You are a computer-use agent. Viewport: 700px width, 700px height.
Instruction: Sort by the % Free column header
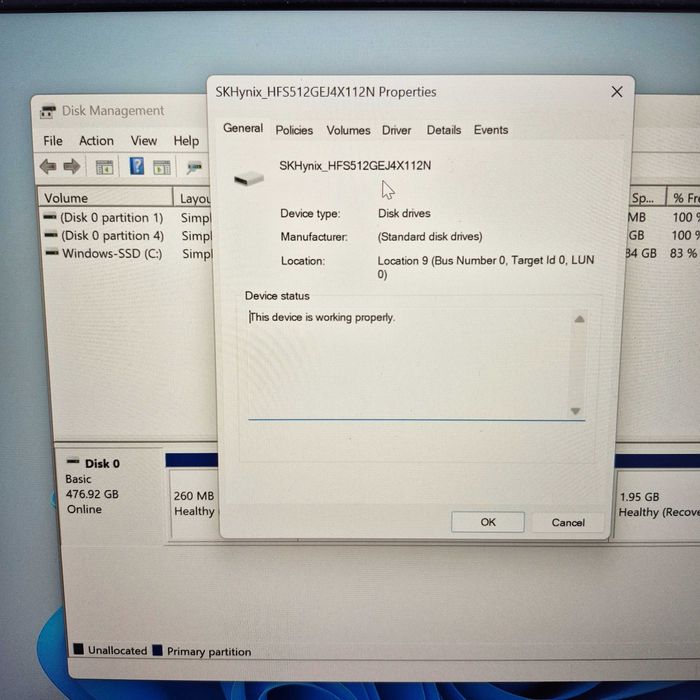point(684,198)
